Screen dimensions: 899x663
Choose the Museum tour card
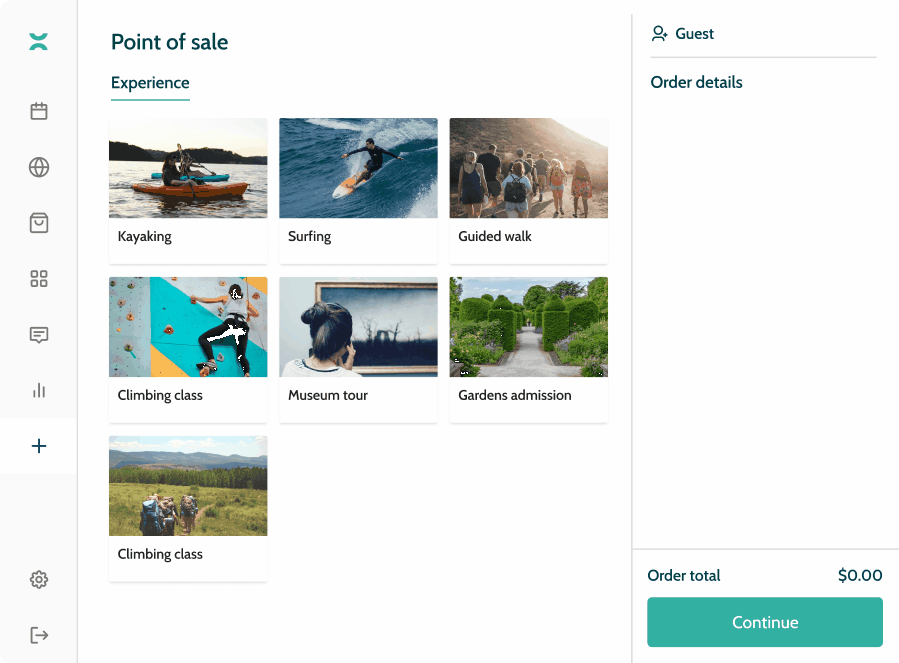point(358,349)
